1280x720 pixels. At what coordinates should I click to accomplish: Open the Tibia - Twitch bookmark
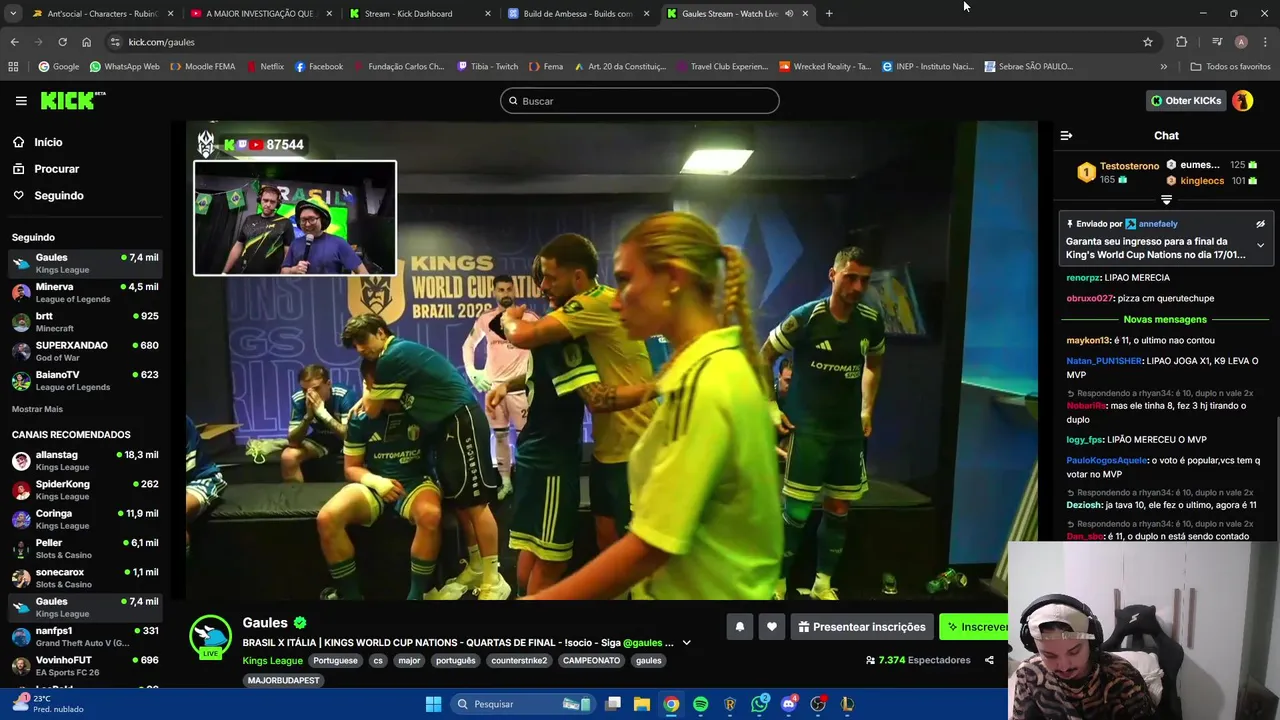click(x=487, y=67)
